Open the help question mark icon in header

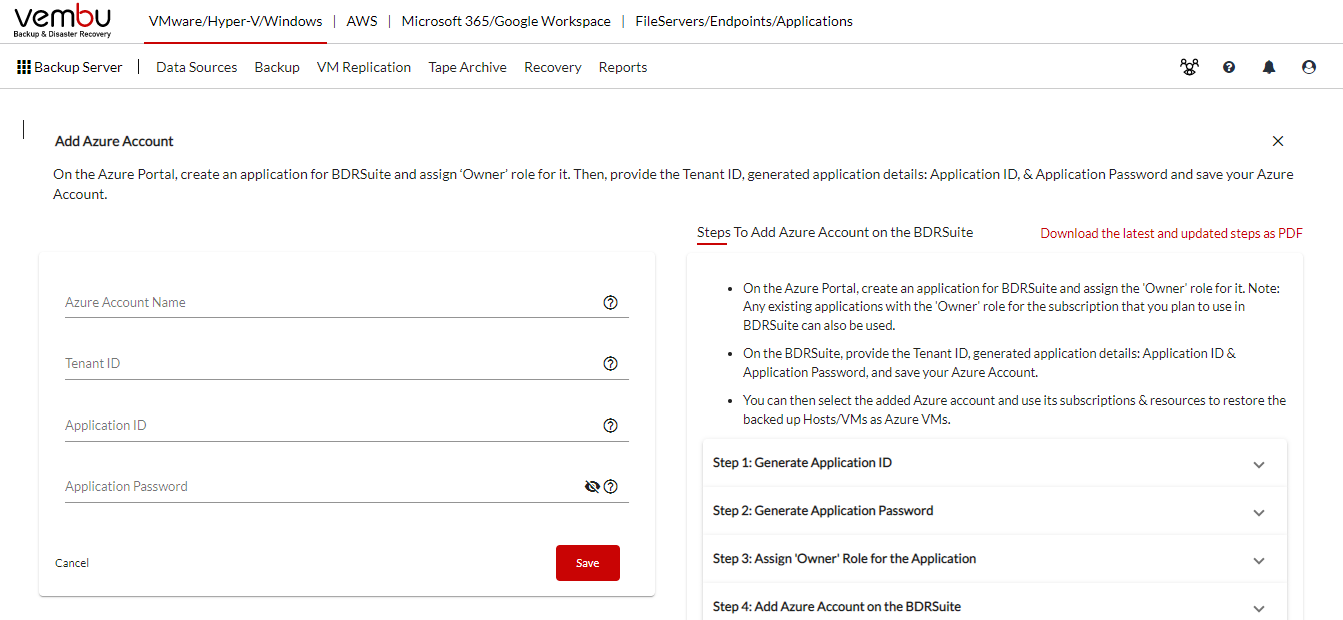tap(1229, 67)
